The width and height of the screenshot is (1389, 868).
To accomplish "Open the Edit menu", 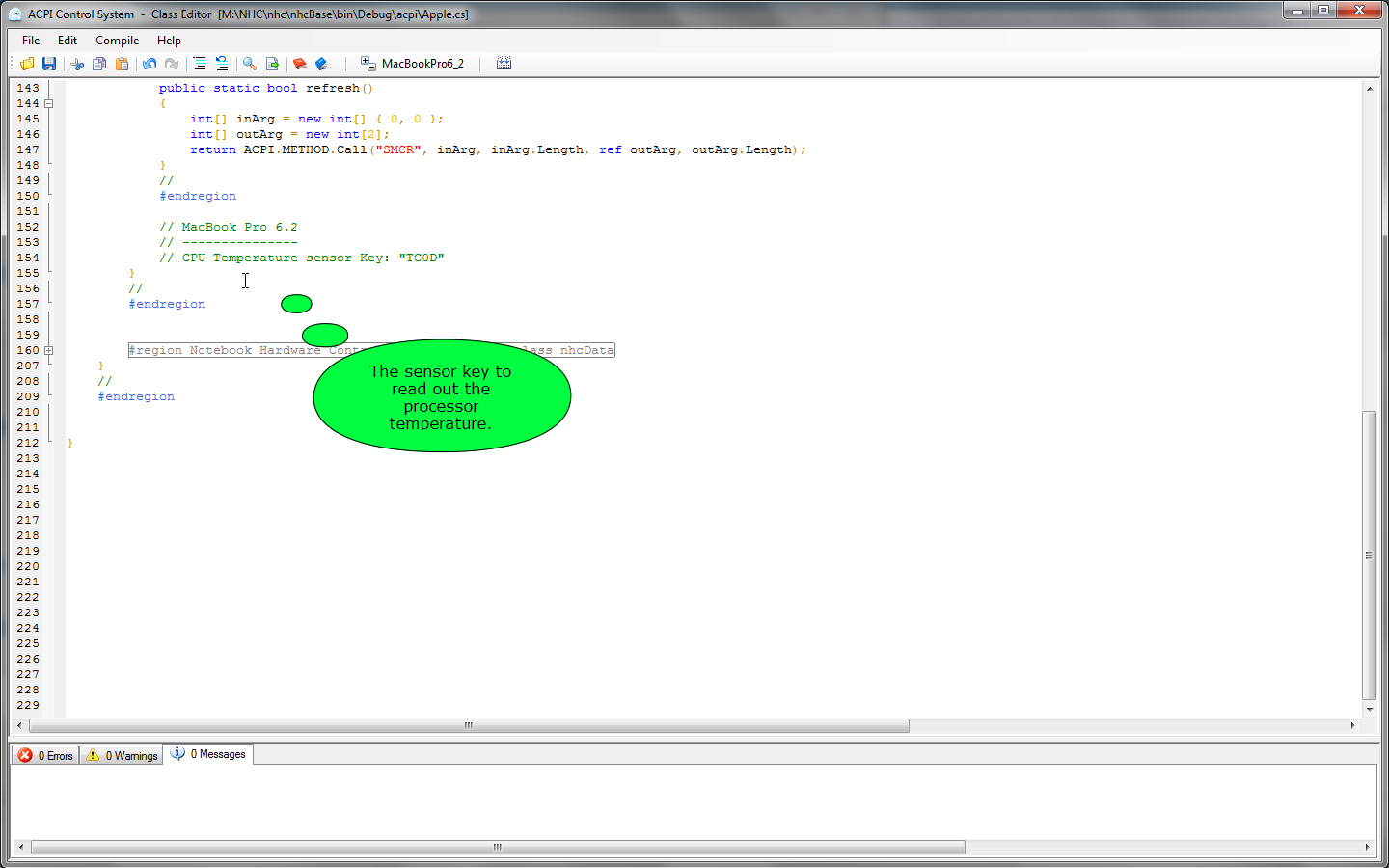I will click(68, 41).
